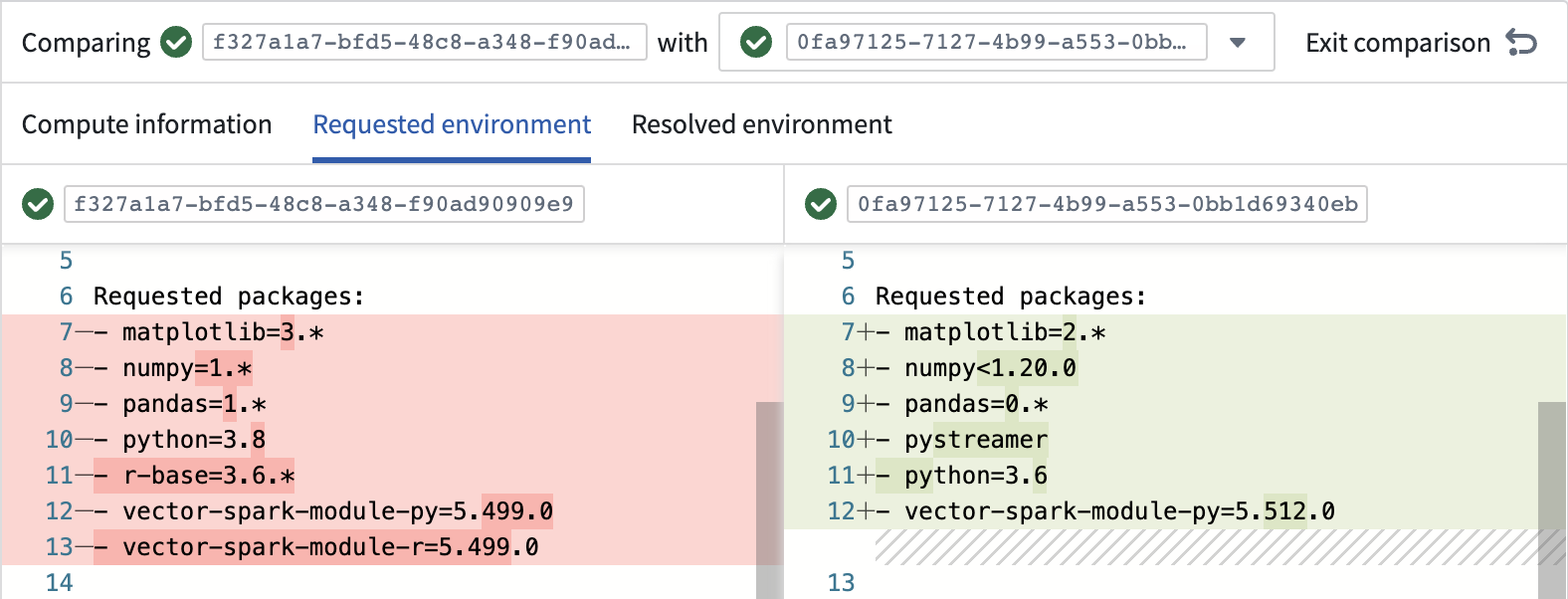Screen dimensions: 1568x599
Task: Click line number 14 in left pane
Action: pos(59,583)
